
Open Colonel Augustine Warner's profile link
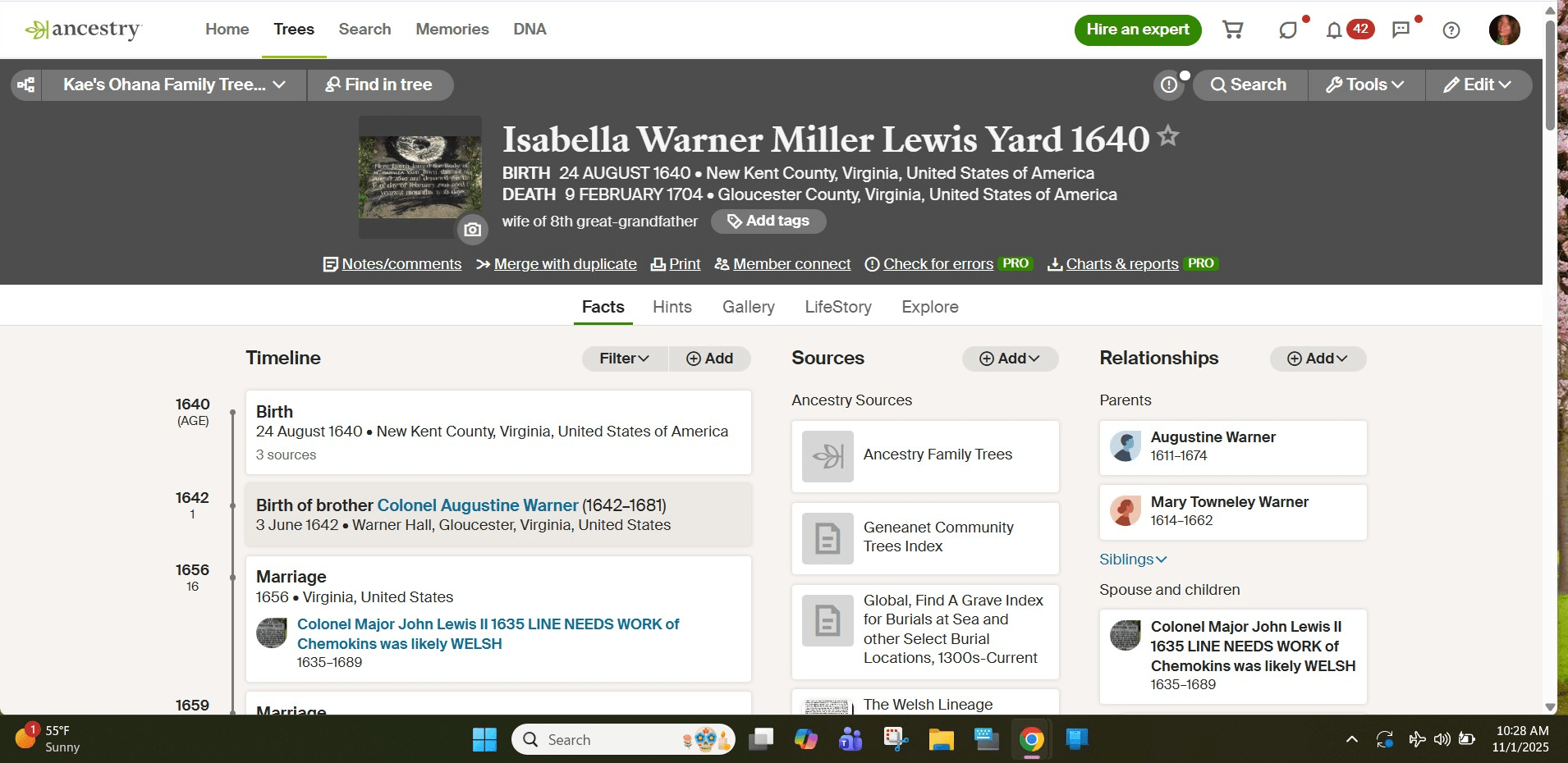click(x=477, y=505)
